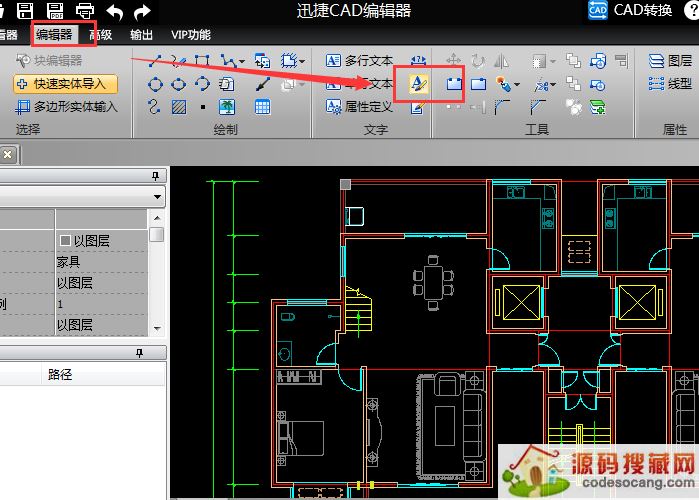Open the 编辑器 ribbon tab
699x500 pixels.
(x=54, y=35)
